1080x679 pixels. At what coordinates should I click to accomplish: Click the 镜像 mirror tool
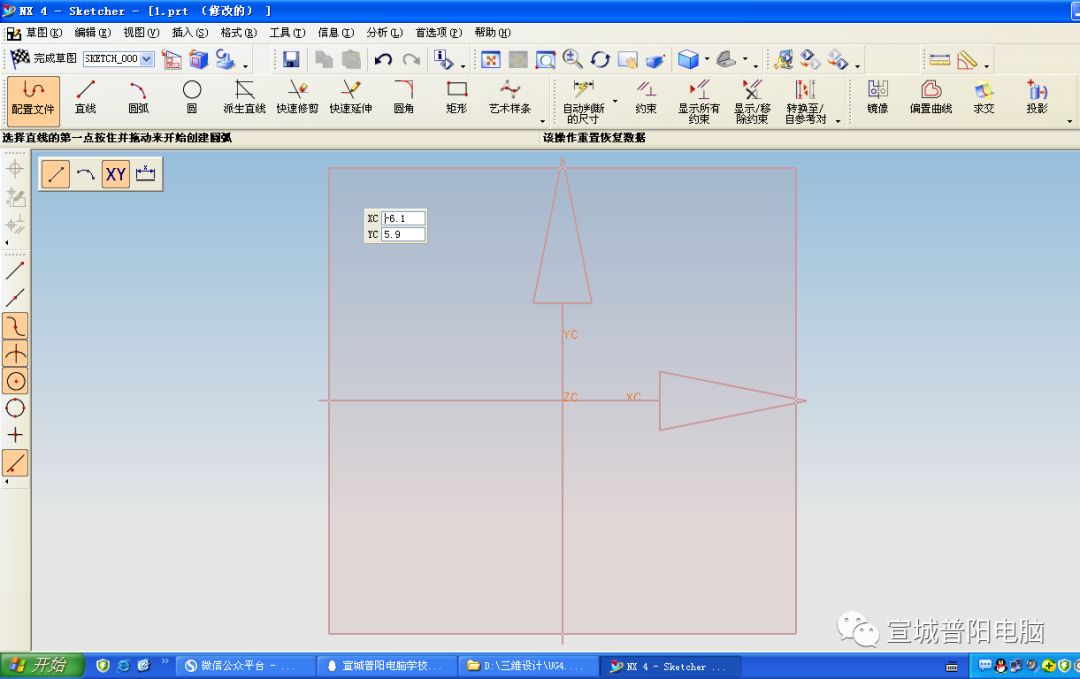point(877,100)
